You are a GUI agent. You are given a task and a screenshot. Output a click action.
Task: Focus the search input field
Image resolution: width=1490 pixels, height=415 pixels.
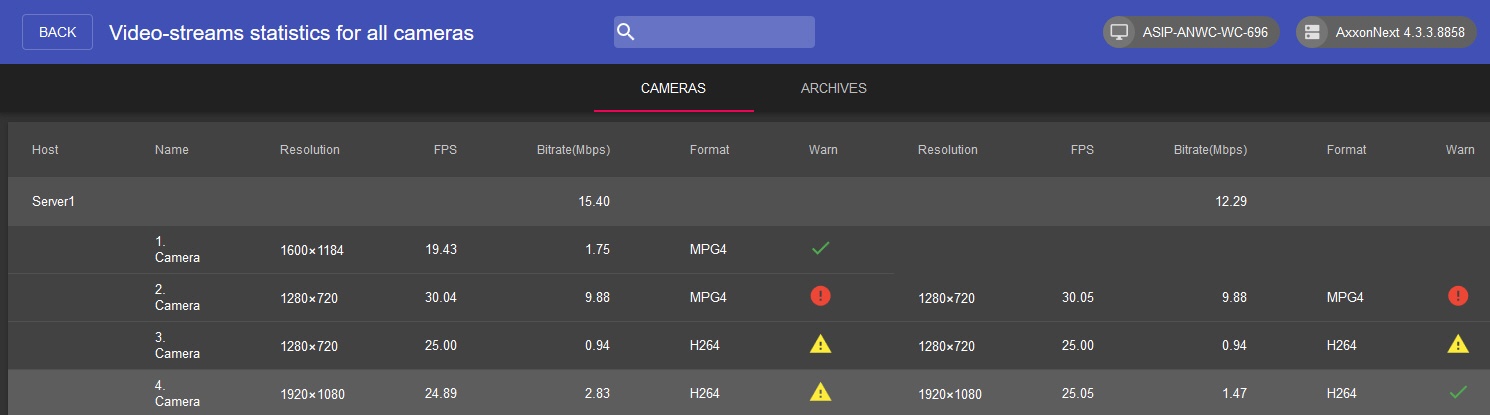coord(725,32)
